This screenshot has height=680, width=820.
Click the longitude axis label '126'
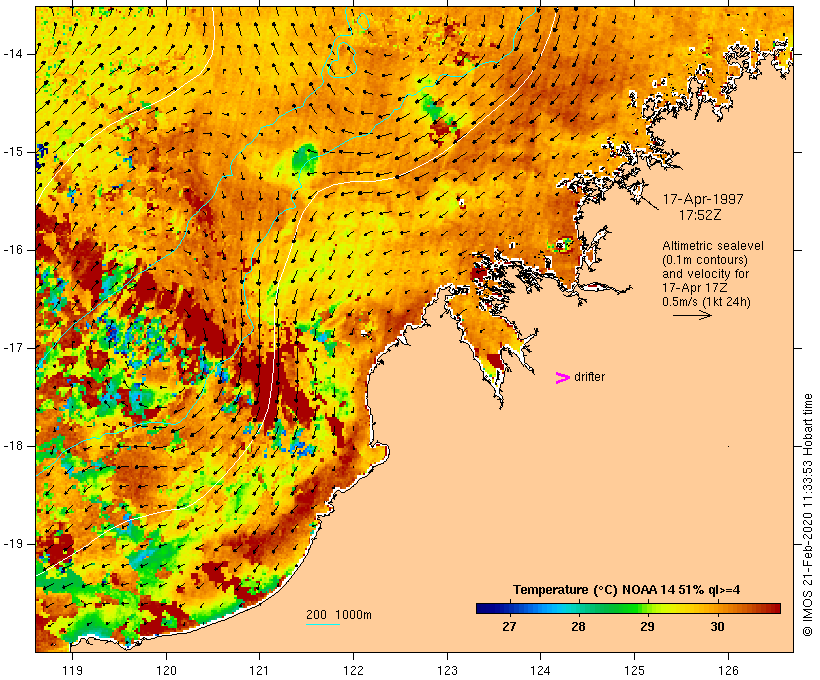(x=728, y=670)
